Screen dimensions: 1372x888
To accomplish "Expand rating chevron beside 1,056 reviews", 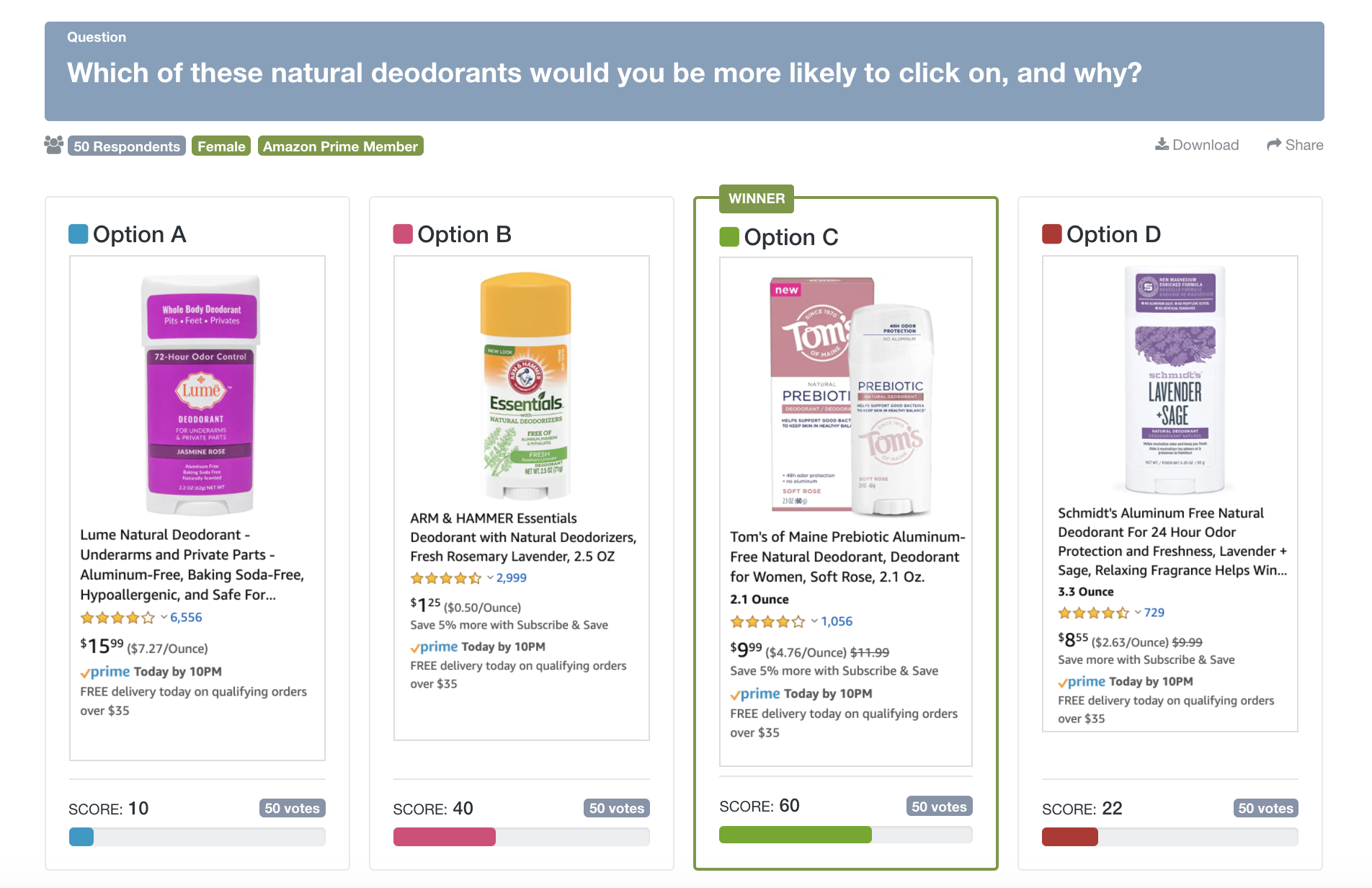I will pyautogui.click(x=814, y=621).
